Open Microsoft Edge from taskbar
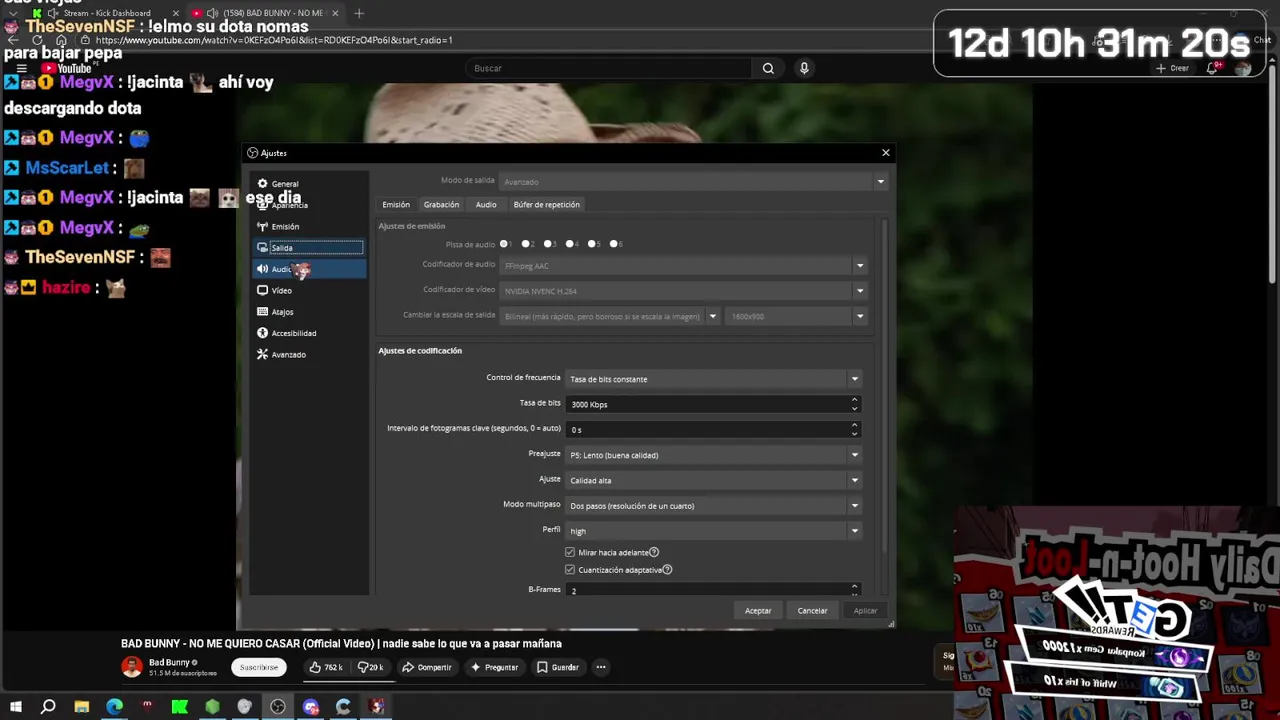The height and width of the screenshot is (720, 1280). coord(114,707)
